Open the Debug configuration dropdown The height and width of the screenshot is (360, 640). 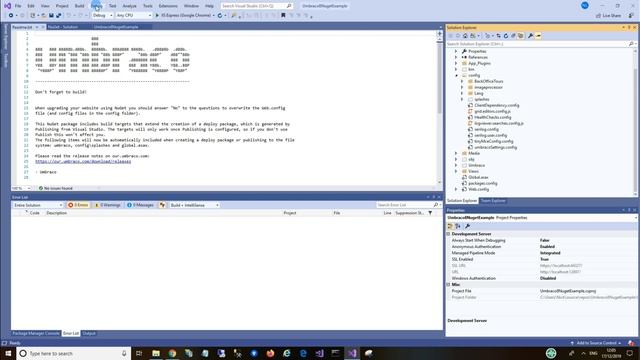(x=102, y=16)
